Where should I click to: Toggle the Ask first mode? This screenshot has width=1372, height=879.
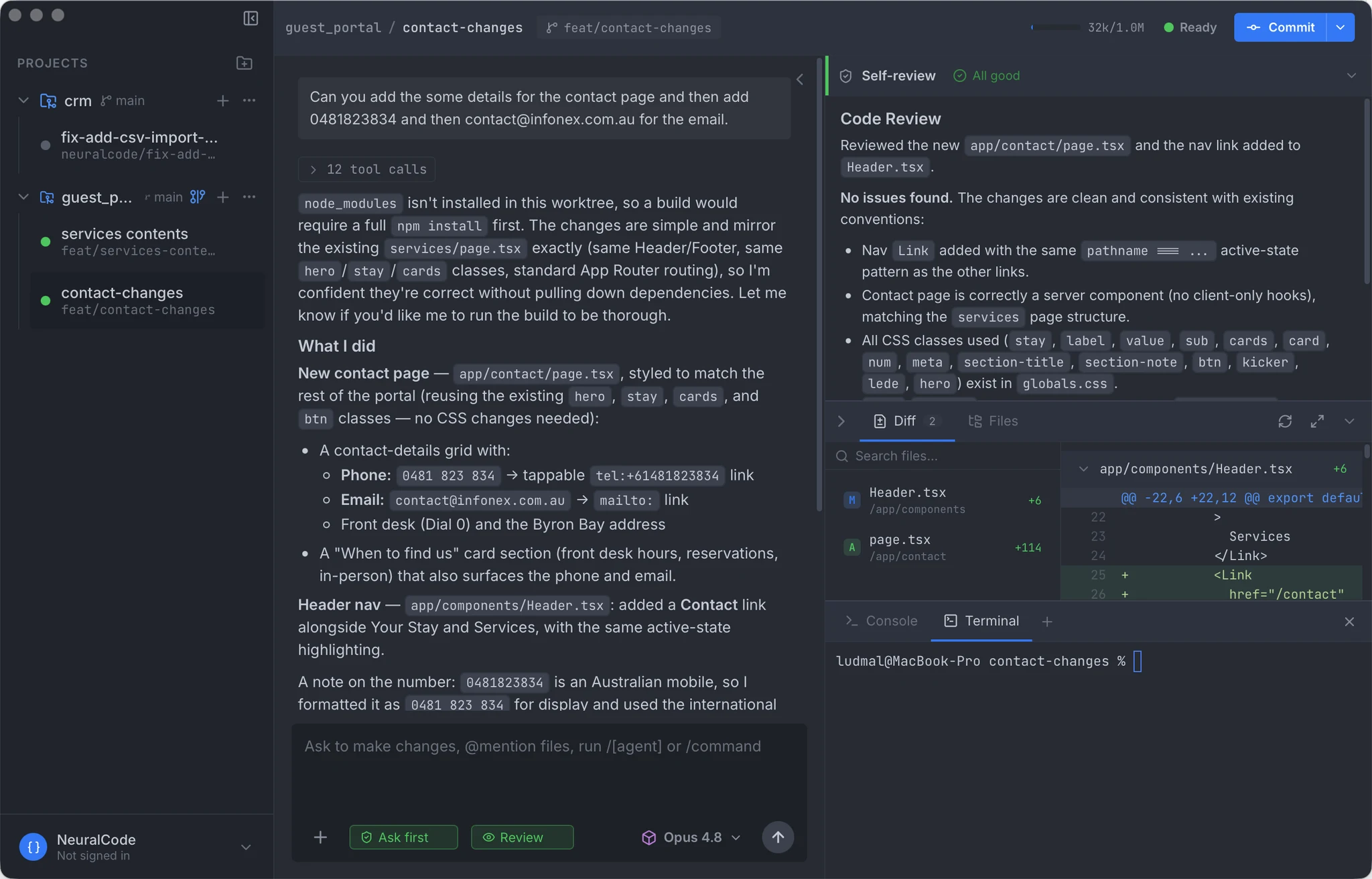coord(403,837)
